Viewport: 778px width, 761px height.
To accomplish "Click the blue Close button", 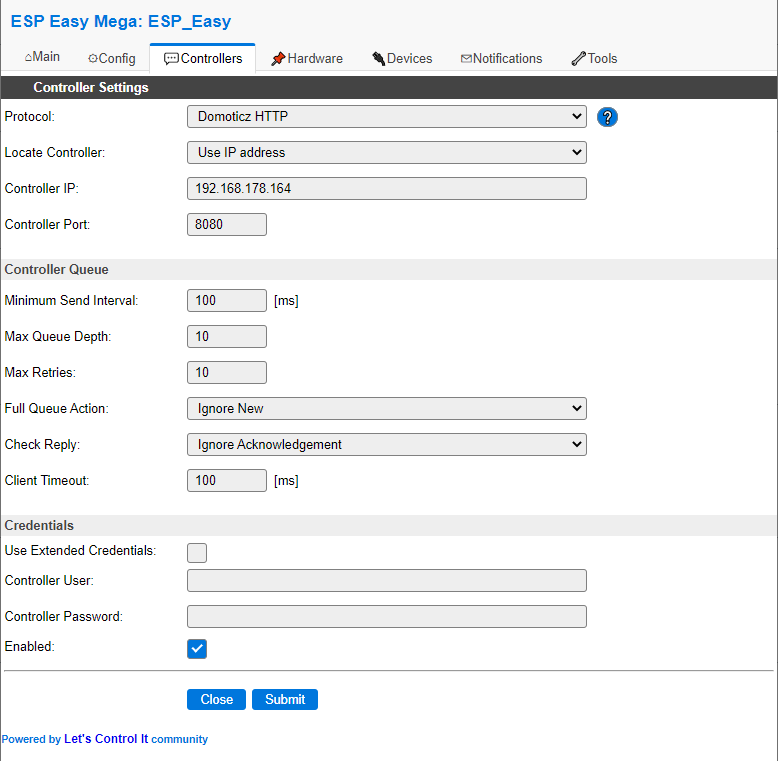I will (216, 699).
